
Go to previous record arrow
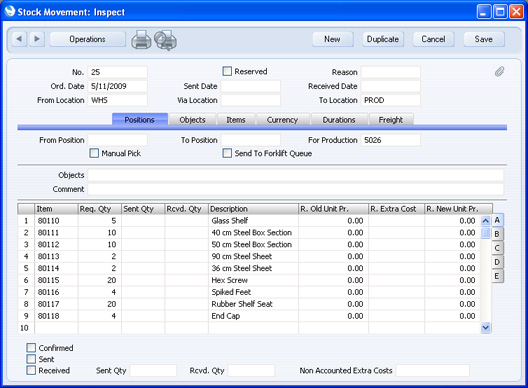[19, 39]
